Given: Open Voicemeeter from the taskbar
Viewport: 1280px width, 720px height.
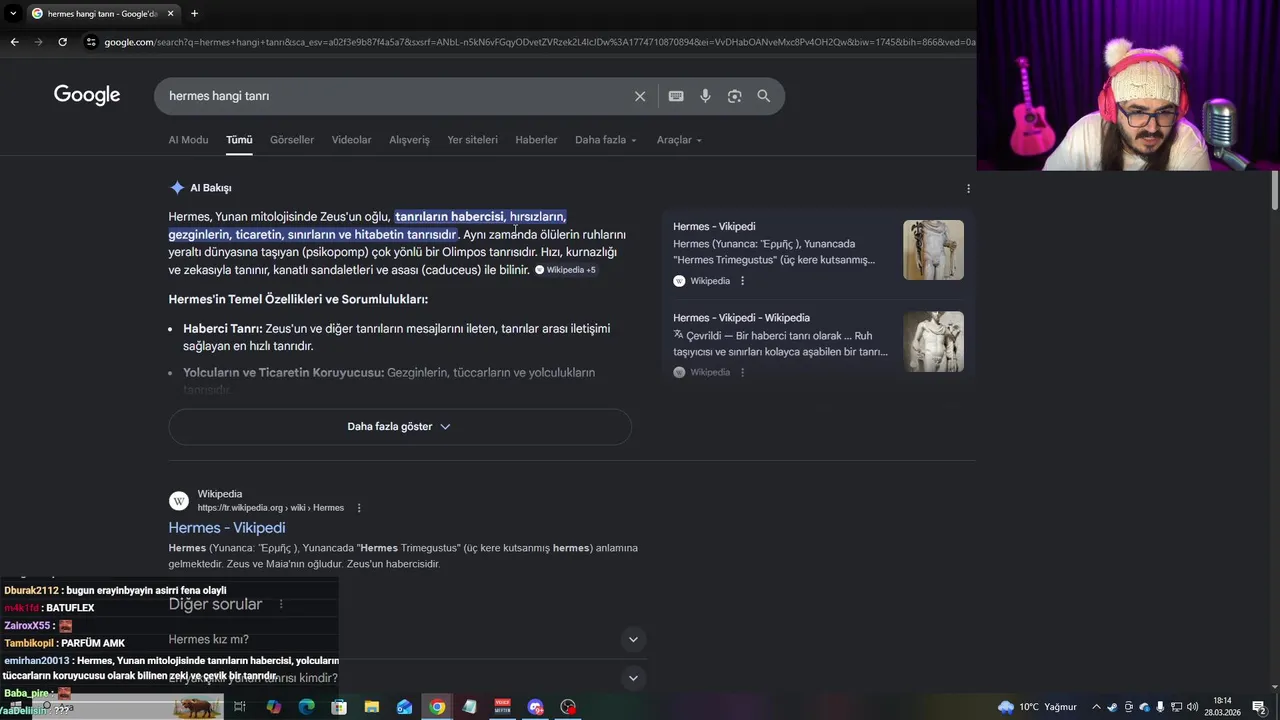Looking at the screenshot, I should (502, 707).
